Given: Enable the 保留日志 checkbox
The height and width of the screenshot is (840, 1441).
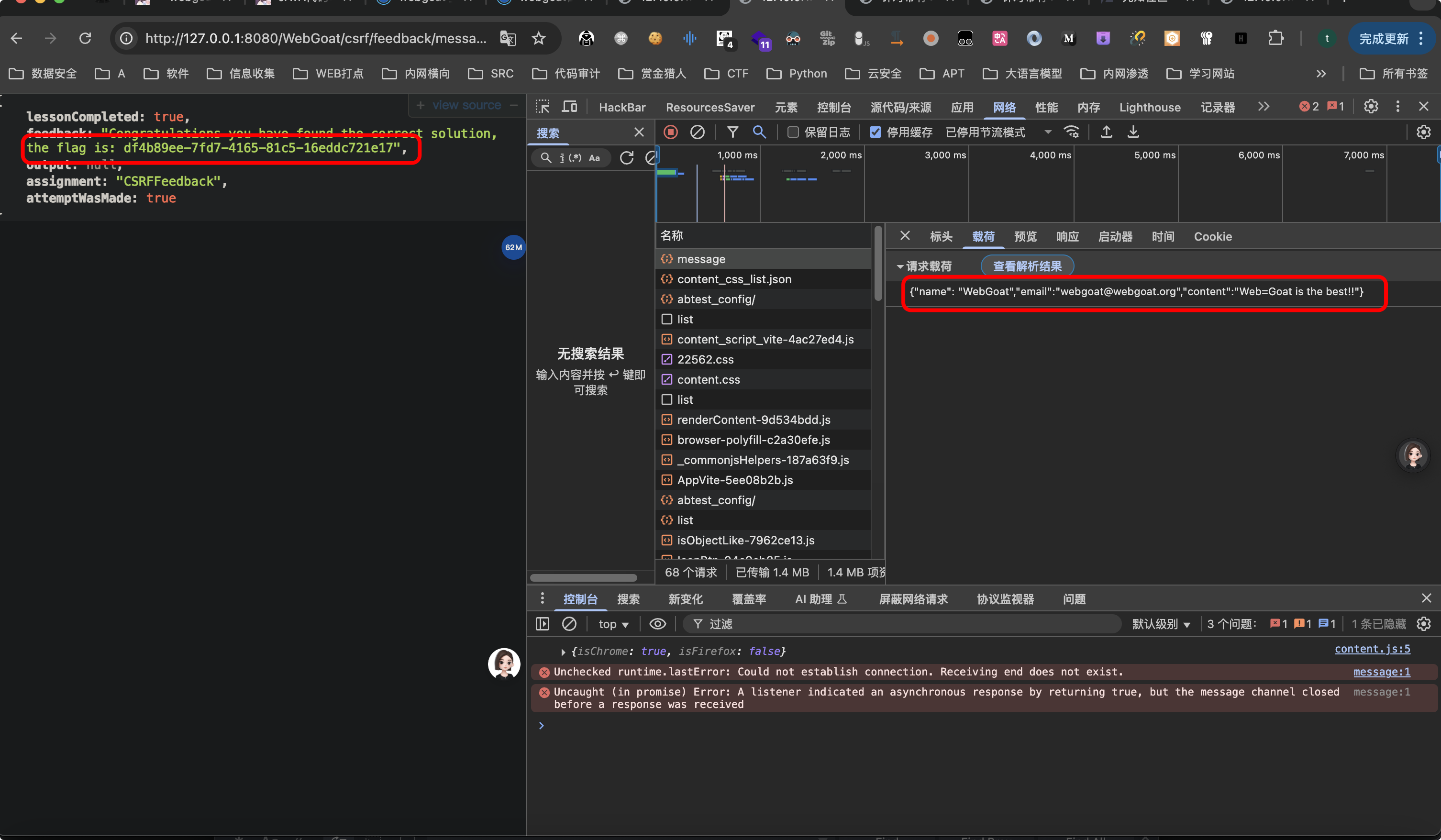Looking at the screenshot, I should [x=793, y=132].
